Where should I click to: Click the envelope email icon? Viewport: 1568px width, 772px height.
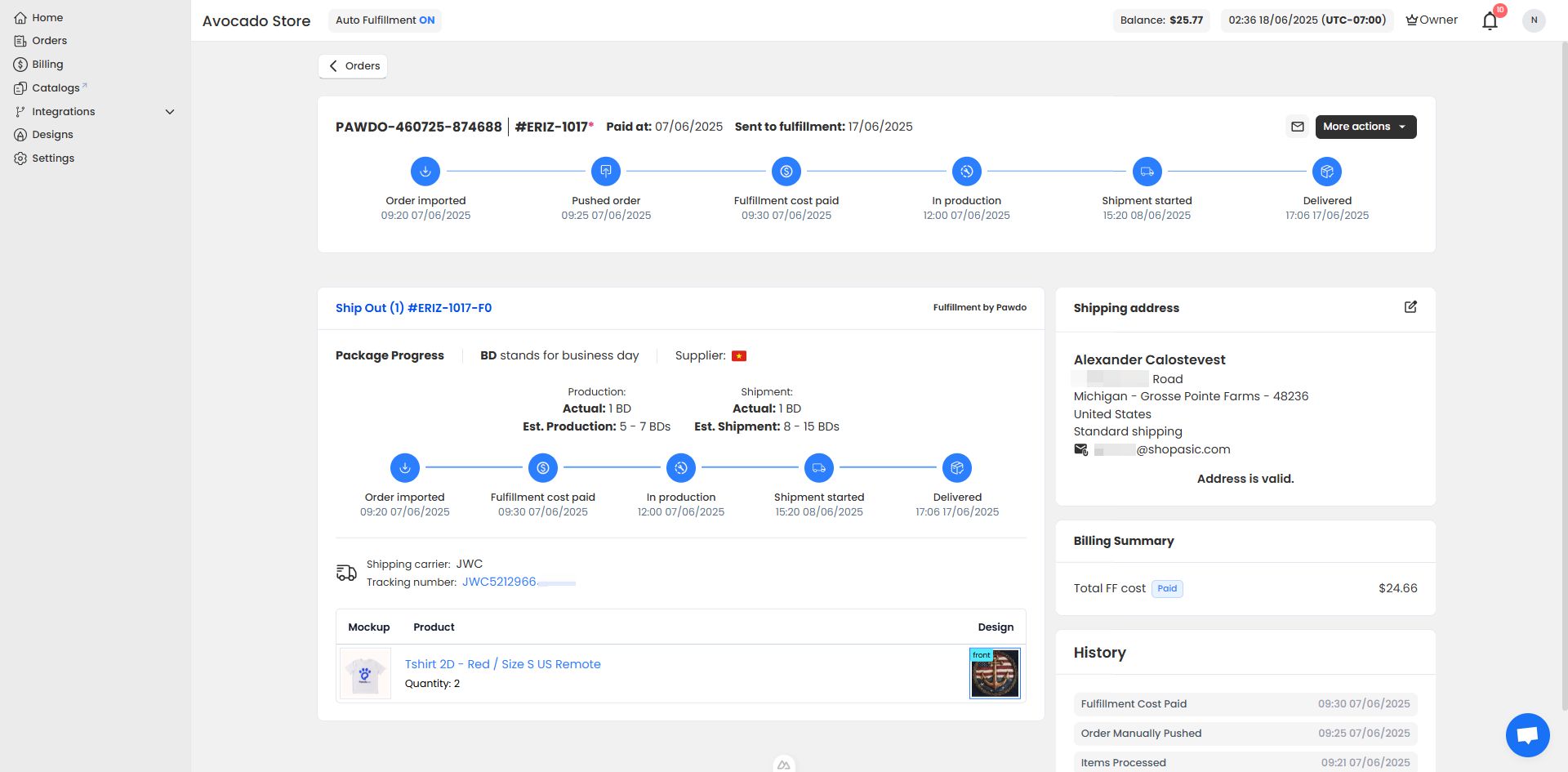1298,127
